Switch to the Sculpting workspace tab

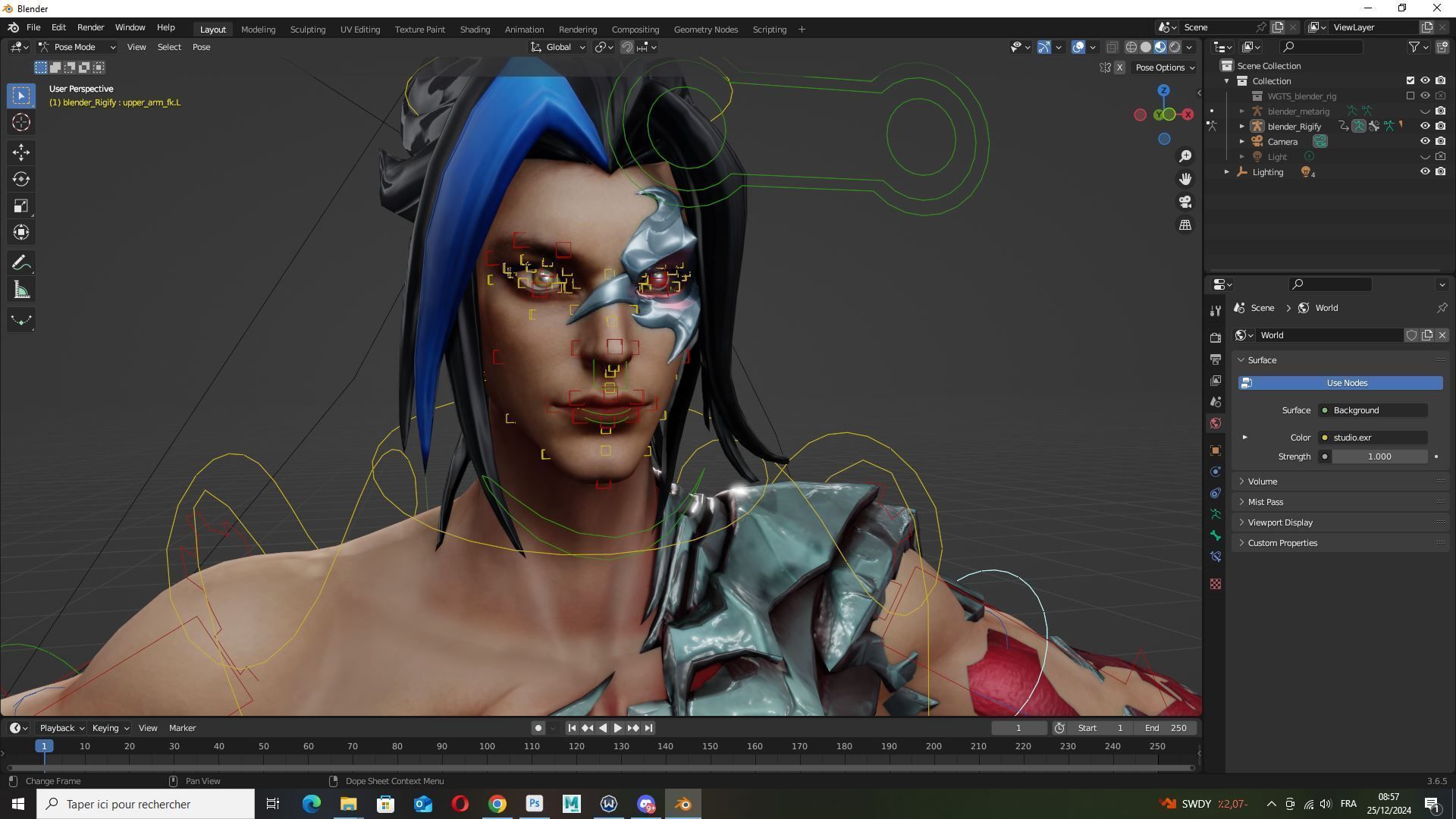(x=307, y=29)
